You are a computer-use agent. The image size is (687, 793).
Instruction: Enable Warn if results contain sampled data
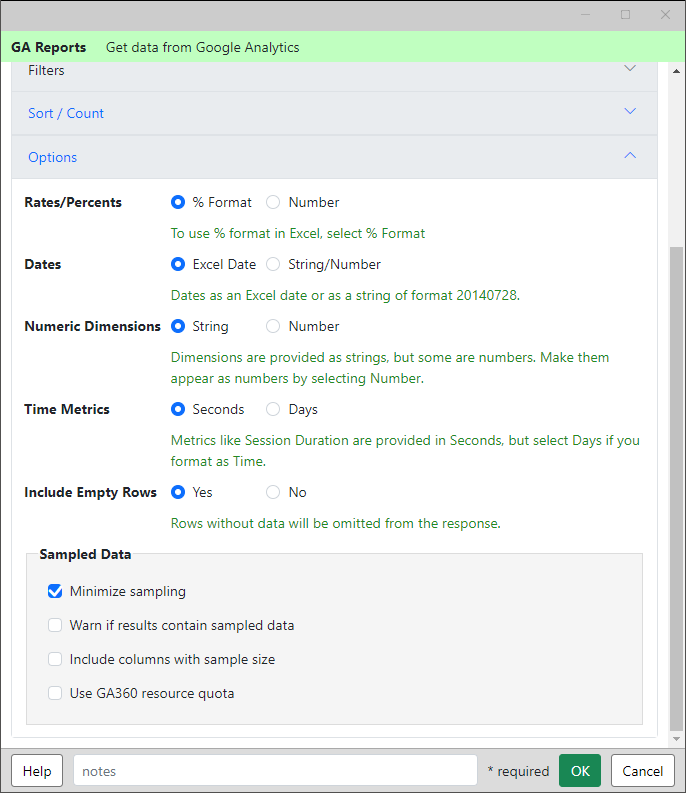click(x=55, y=625)
